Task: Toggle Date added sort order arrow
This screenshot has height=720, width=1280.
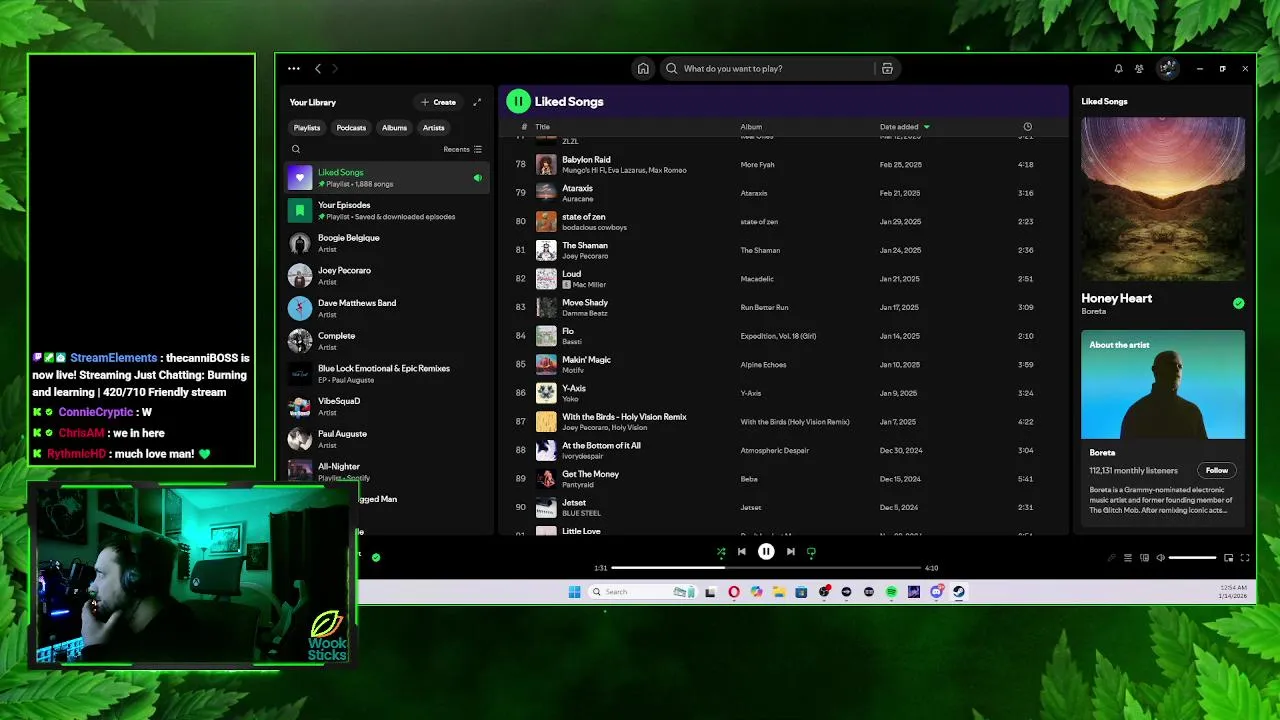Action: [x=926, y=127]
